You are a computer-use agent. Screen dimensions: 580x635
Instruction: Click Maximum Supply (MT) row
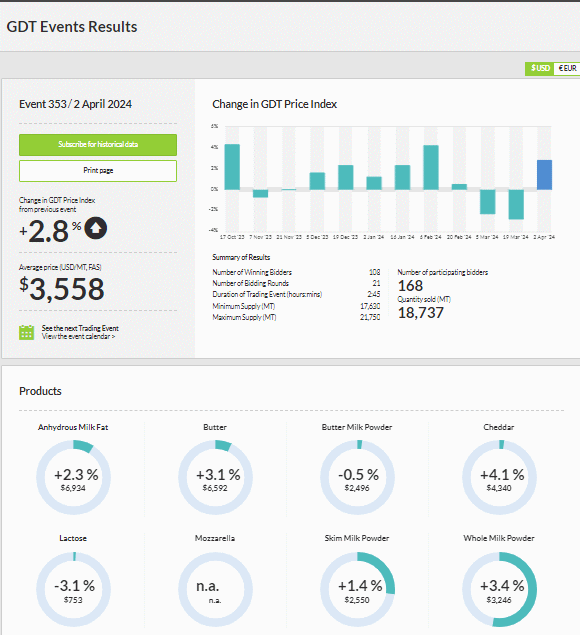pyautogui.click(x=296, y=317)
